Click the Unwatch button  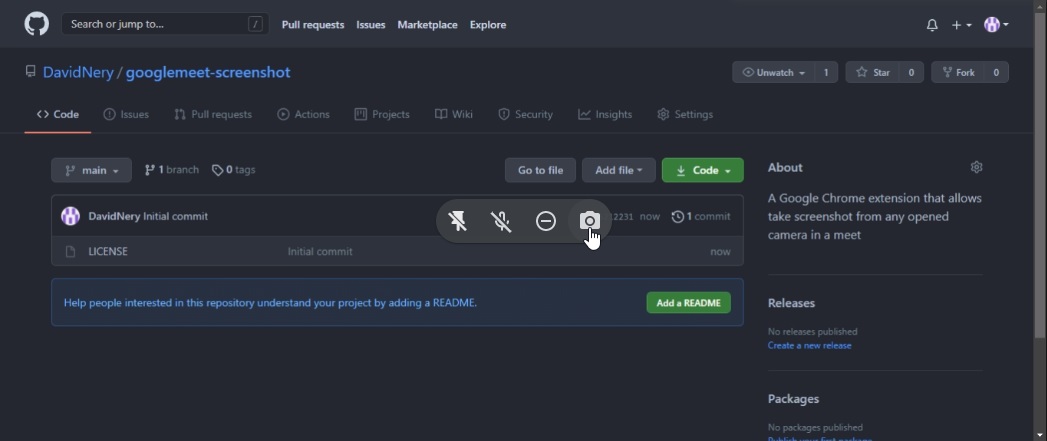pos(773,72)
